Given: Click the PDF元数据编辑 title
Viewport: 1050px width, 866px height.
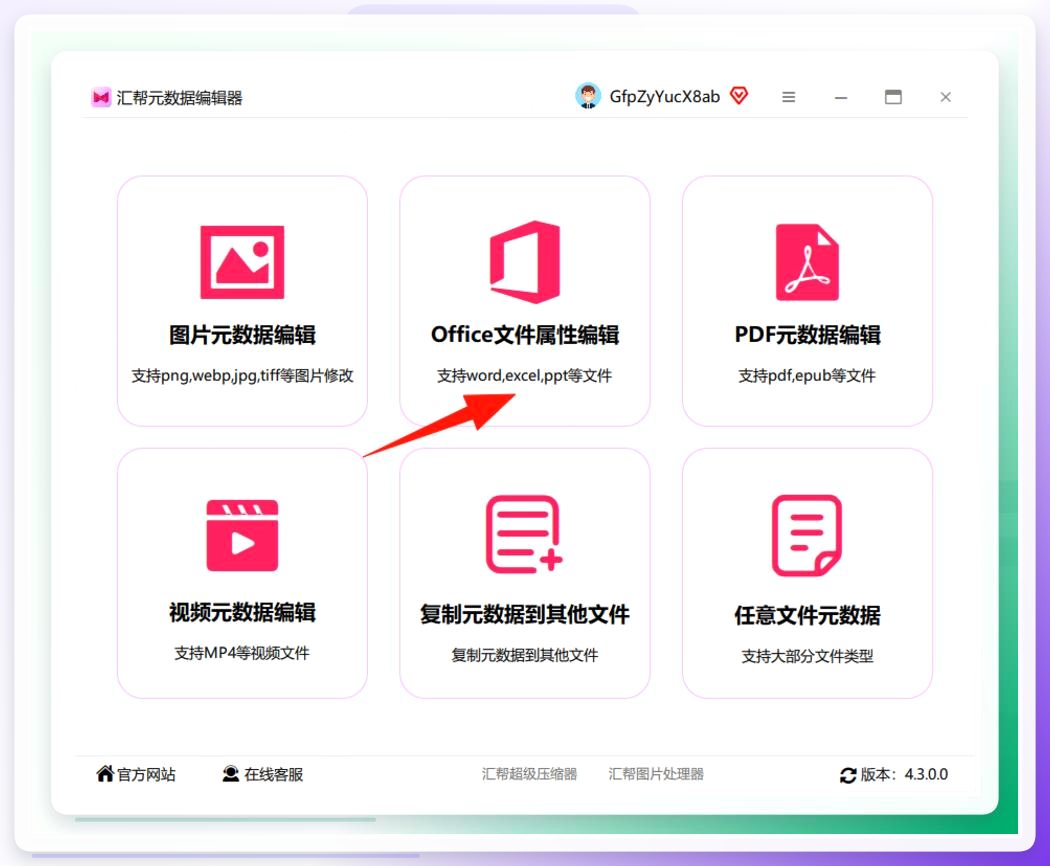Looking at the screenshot, I should click(x=807, y=335).
